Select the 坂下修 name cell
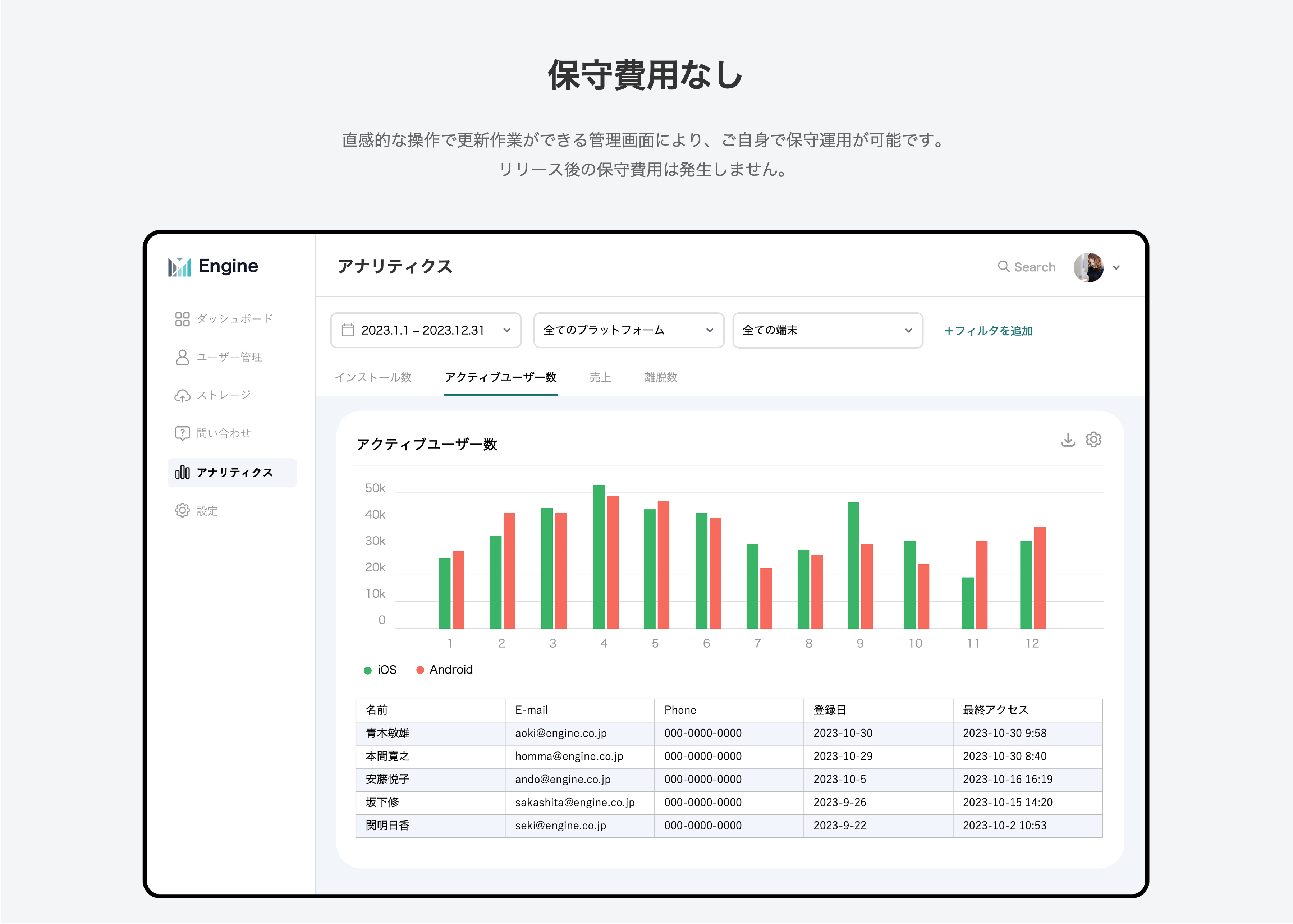 [430, 803]
